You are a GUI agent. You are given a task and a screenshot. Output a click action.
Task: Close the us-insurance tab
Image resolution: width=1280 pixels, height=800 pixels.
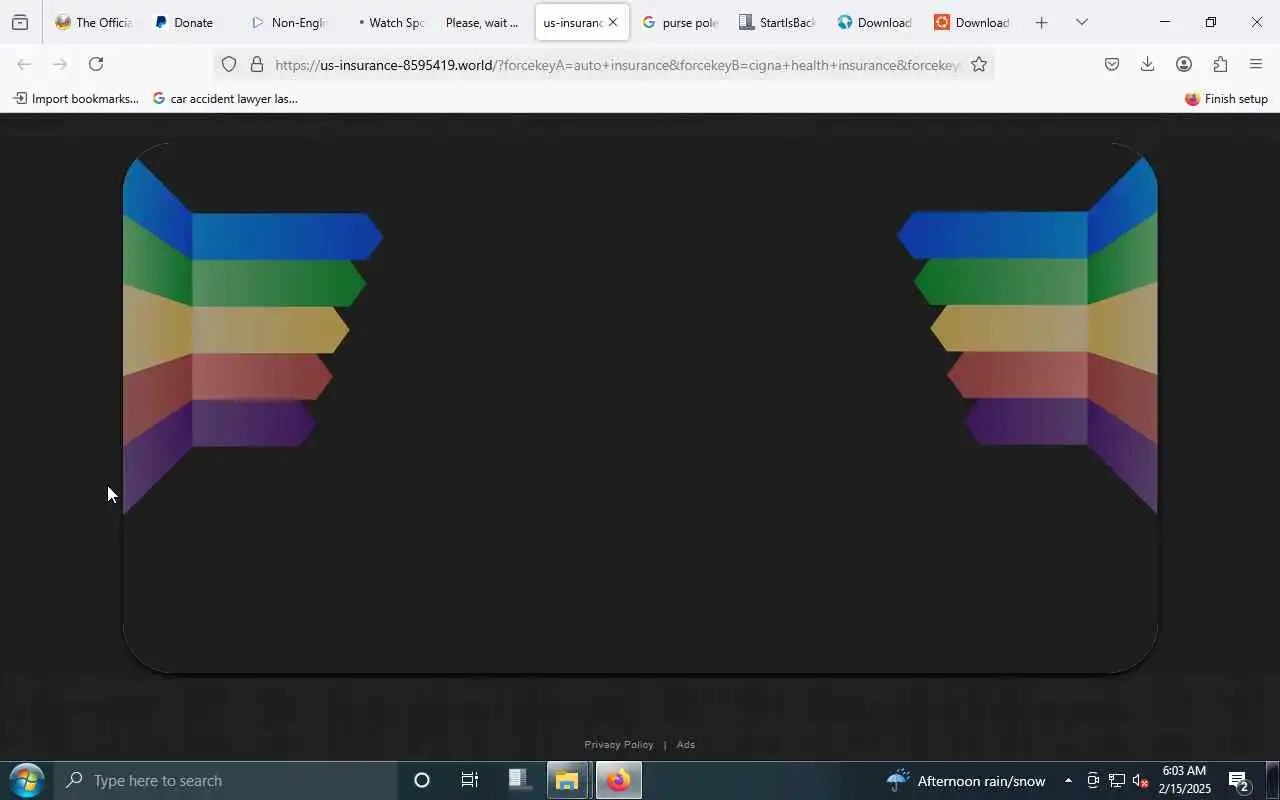point(613,22)
